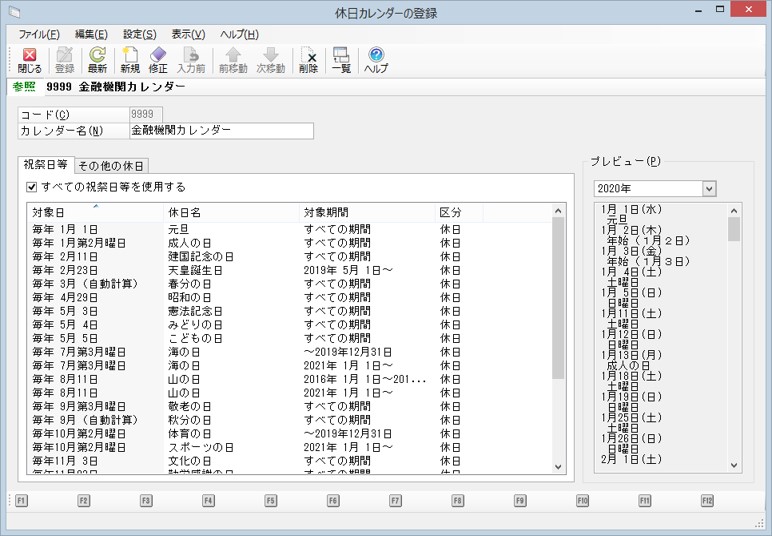Click preview list scrollbar up arrow
The height and width of the screenshot is (536, 772).
coord(734,211)
